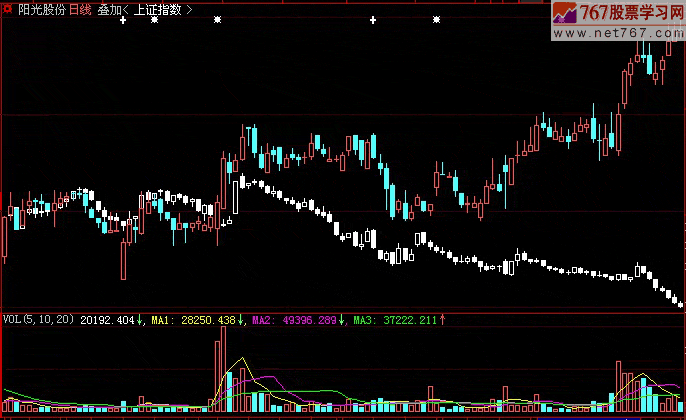
Task: Click the left angle bracket after 叠加
Action: click(x=126, y=8)
